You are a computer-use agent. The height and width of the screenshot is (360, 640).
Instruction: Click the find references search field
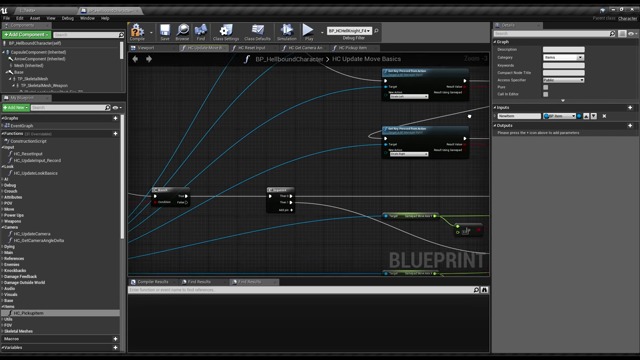click(300, 290)
